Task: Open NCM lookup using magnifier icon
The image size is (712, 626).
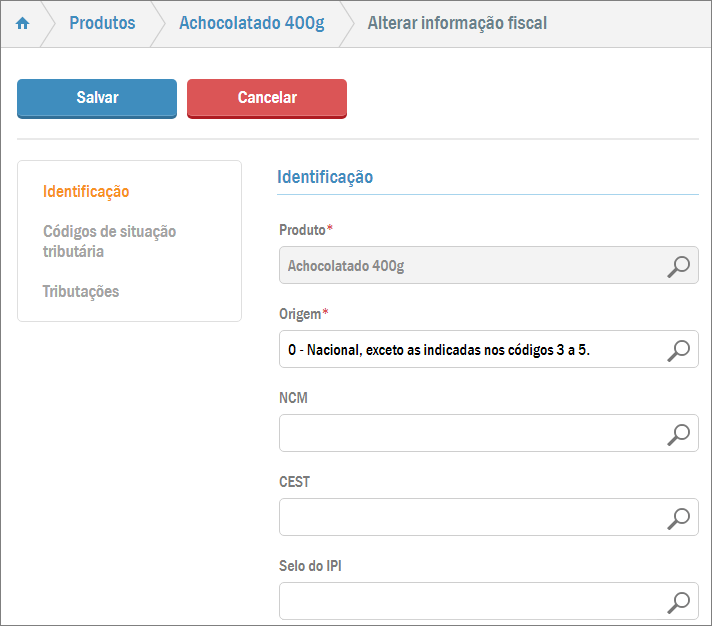Action: point(678,434)
